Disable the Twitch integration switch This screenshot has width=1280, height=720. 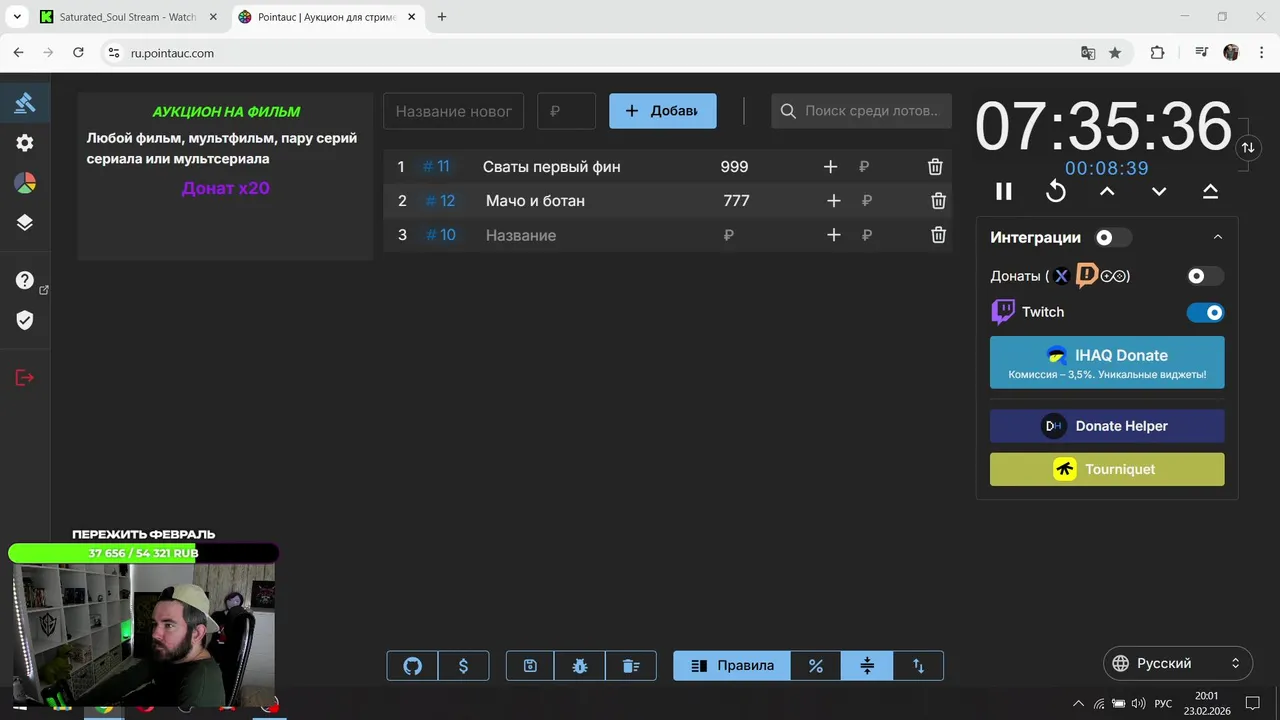(1205, 313)
